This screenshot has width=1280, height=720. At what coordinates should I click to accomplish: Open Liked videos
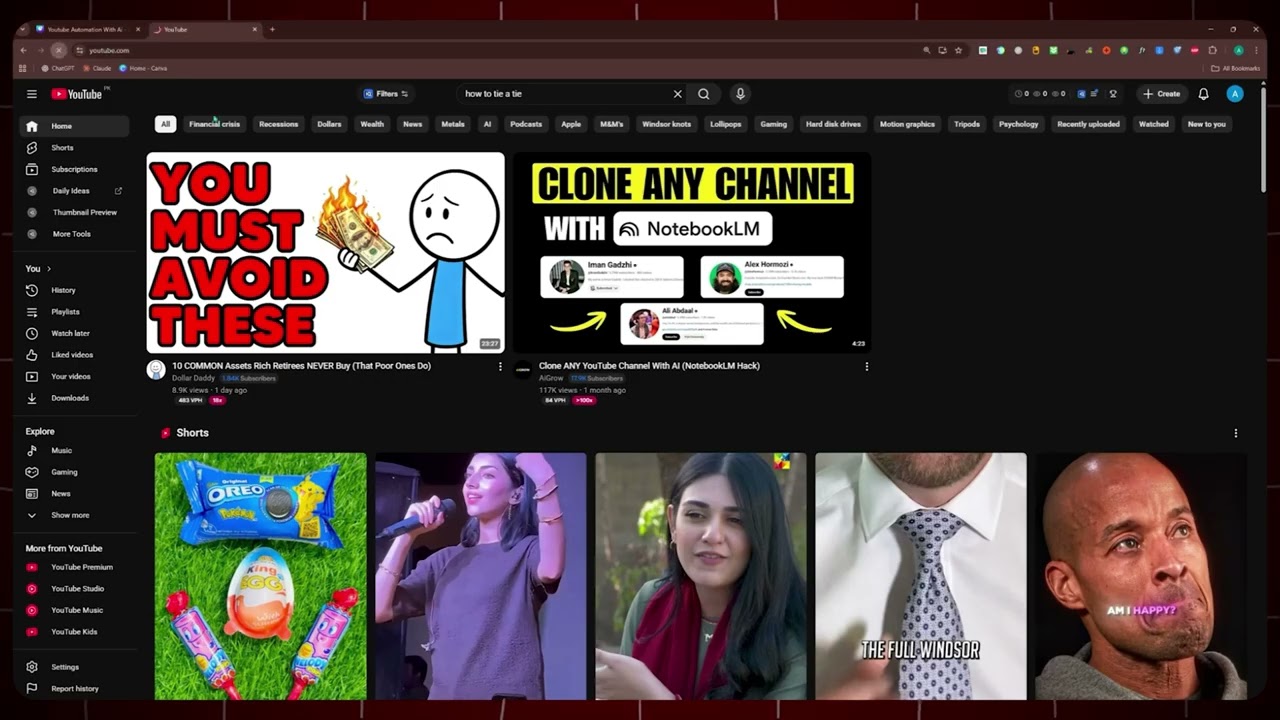pyautogui.click(x=74, y=355)
